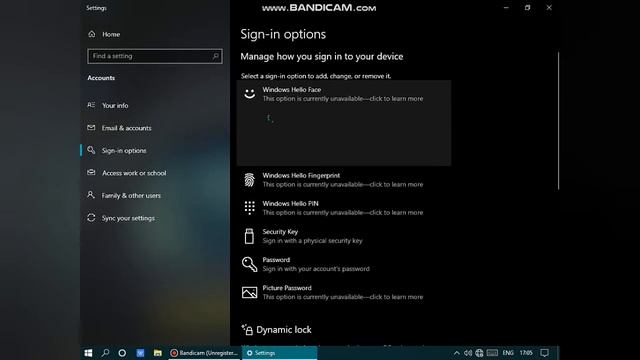Click the Dynamic lock icon

point(247,329)
